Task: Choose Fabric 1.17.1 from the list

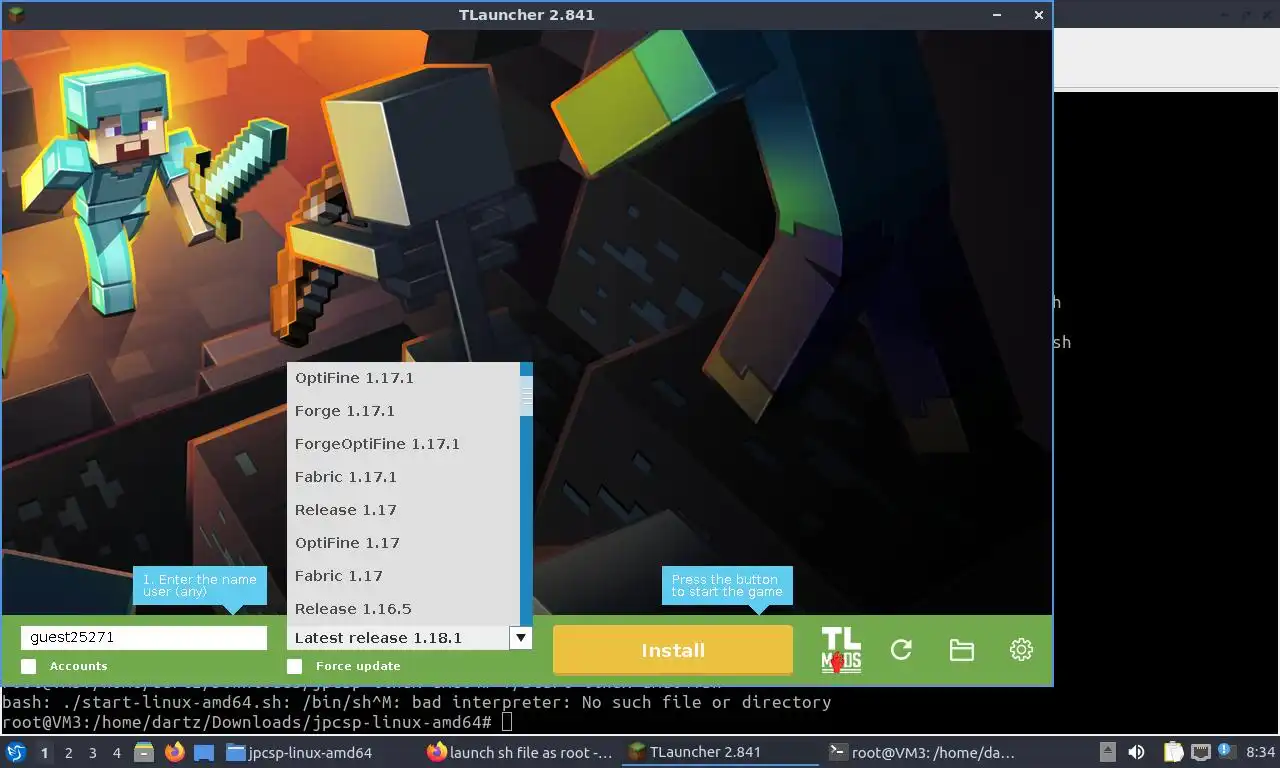Action: coord(403,477)
